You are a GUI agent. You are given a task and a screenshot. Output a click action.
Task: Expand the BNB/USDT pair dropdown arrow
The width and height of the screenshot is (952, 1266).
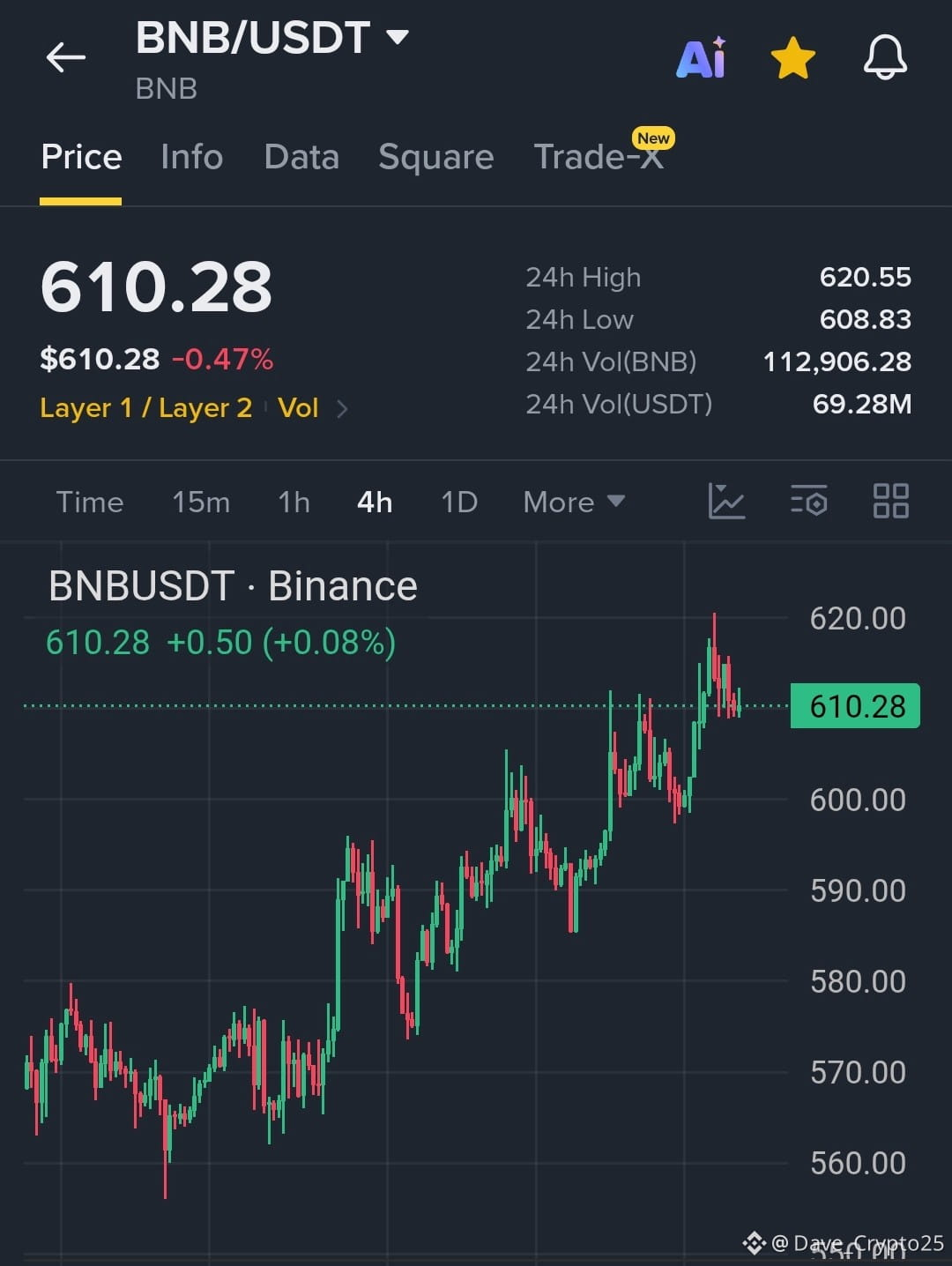point(398,37)
